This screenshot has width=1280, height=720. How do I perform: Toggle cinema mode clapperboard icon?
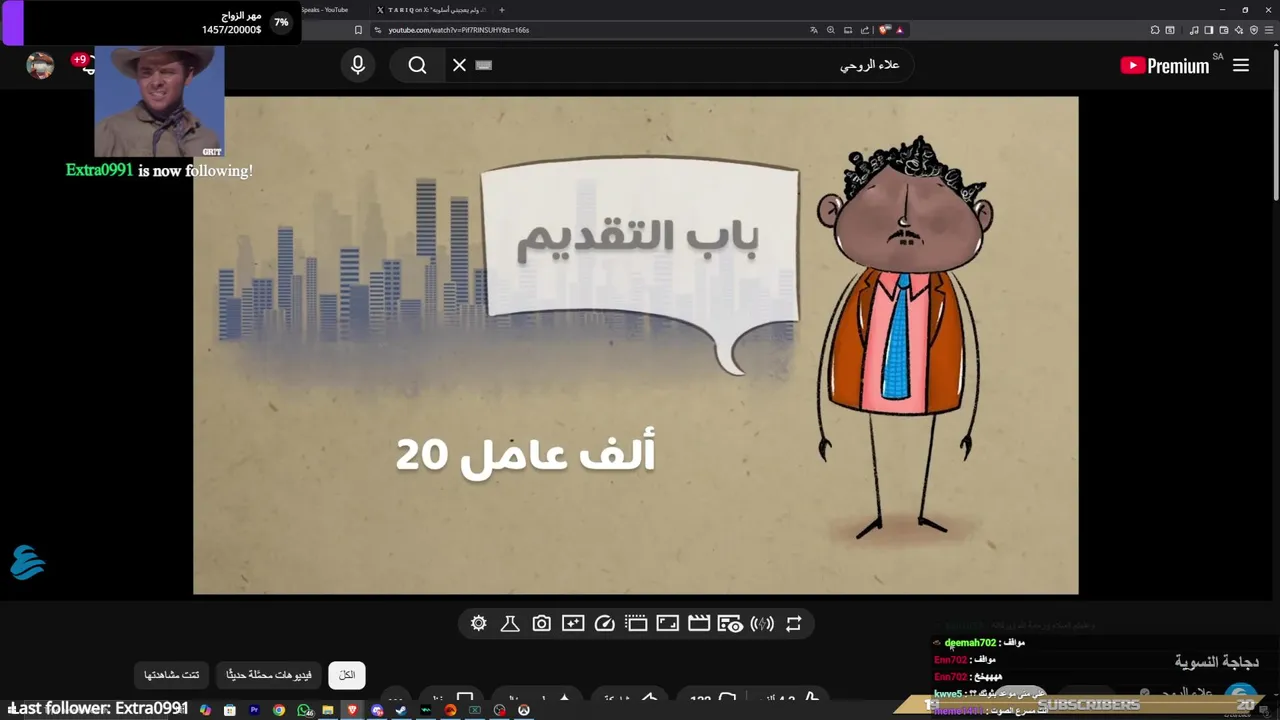[x=699, y=624]
